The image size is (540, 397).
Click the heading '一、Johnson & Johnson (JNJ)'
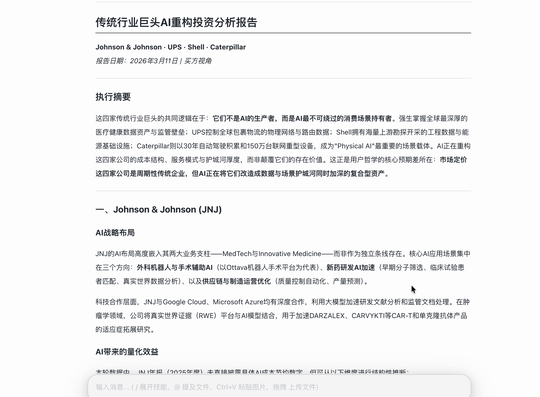click(158, 209)
